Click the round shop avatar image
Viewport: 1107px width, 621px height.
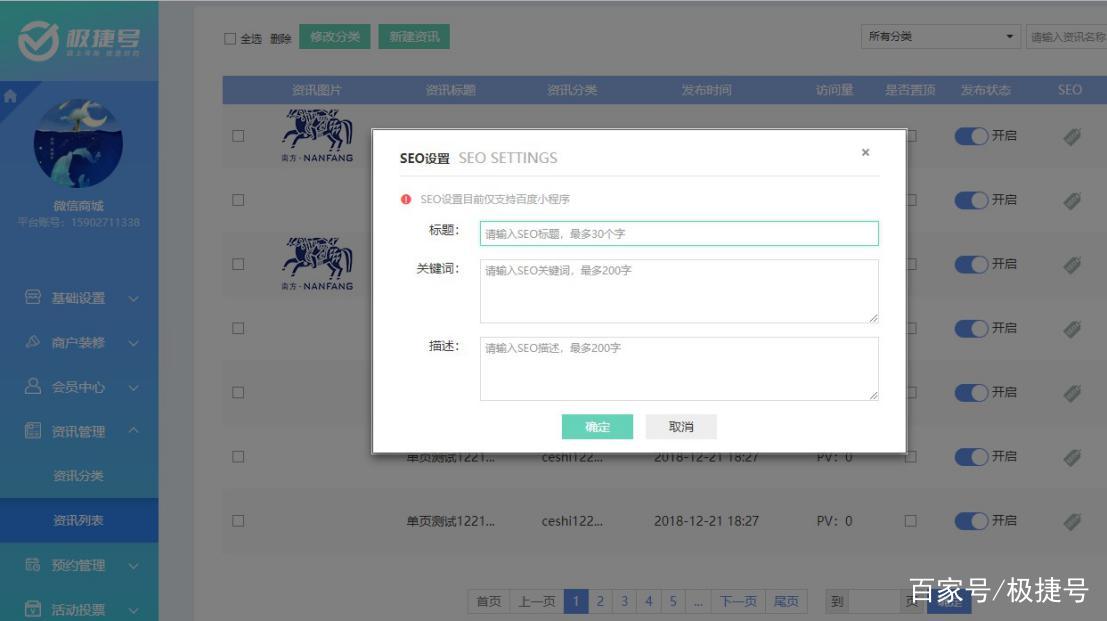tap(78, 143)
